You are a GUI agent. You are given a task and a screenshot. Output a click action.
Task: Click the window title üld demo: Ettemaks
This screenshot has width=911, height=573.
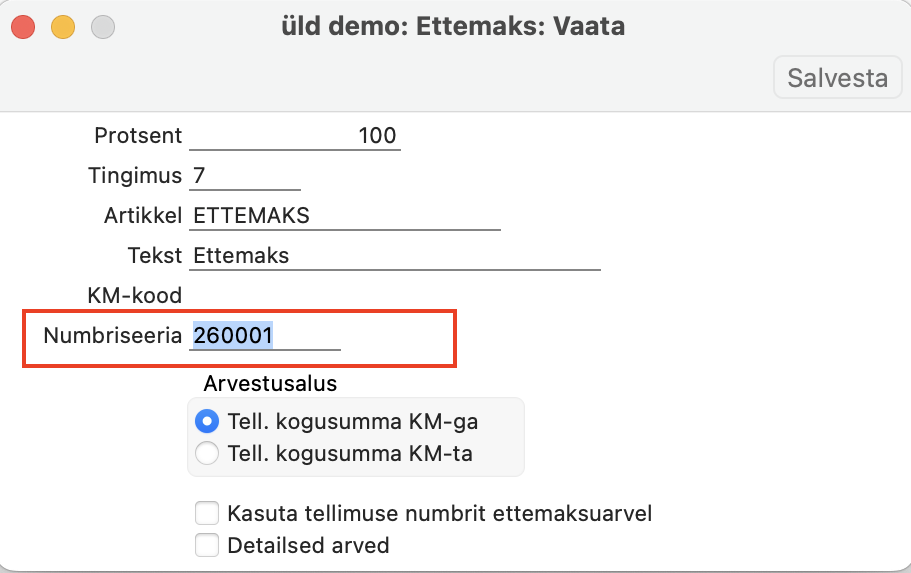(x=454, y=27)
